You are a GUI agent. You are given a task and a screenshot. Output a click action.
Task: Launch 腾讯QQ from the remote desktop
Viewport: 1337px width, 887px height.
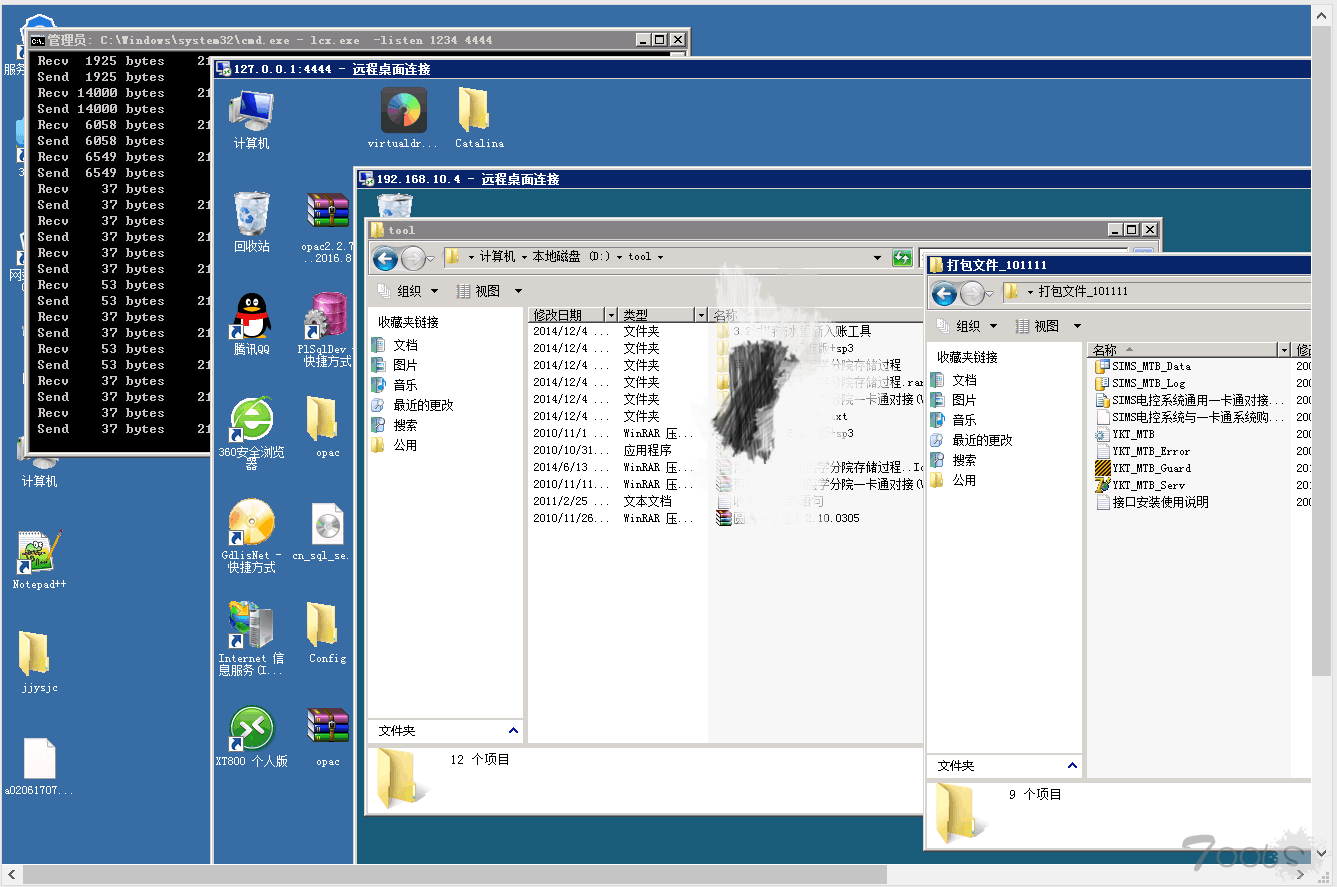click(x=251, y=324)
